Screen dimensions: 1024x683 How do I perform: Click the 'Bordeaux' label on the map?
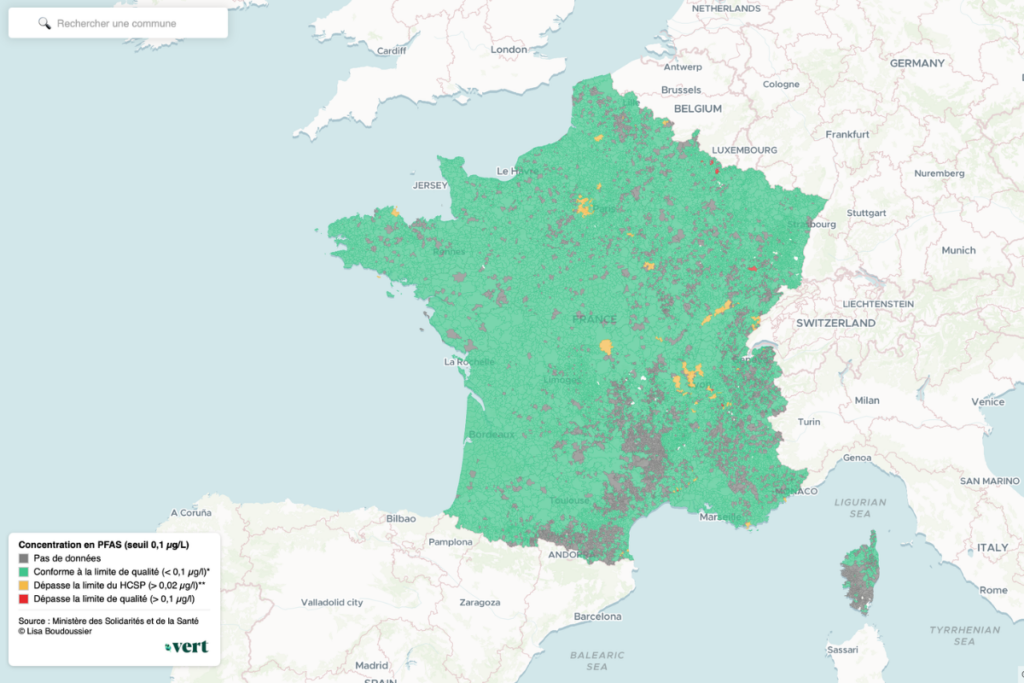(492, 435)
